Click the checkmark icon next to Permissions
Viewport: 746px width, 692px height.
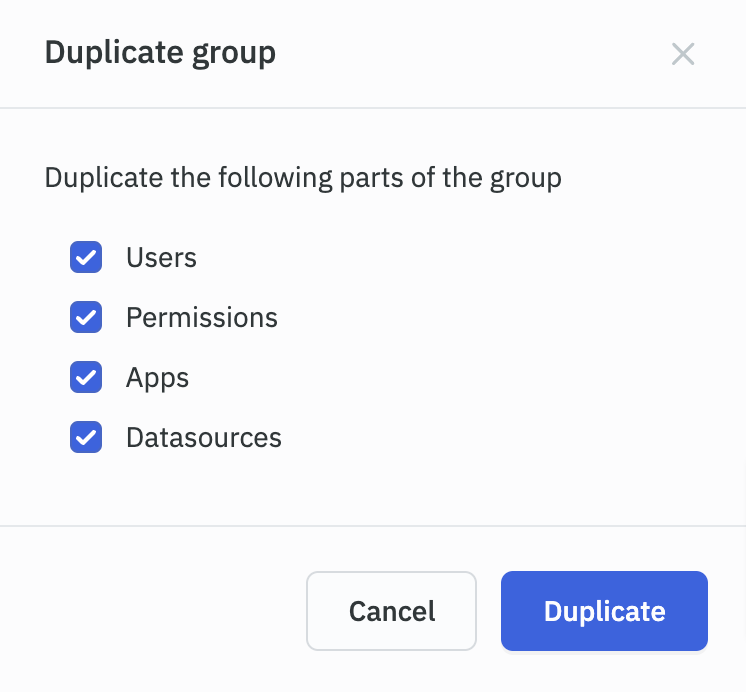pos(86,318)
